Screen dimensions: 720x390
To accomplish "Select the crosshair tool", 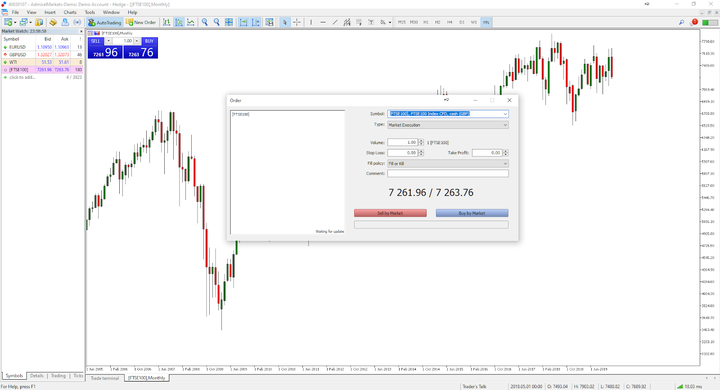I will click(297, 22).
